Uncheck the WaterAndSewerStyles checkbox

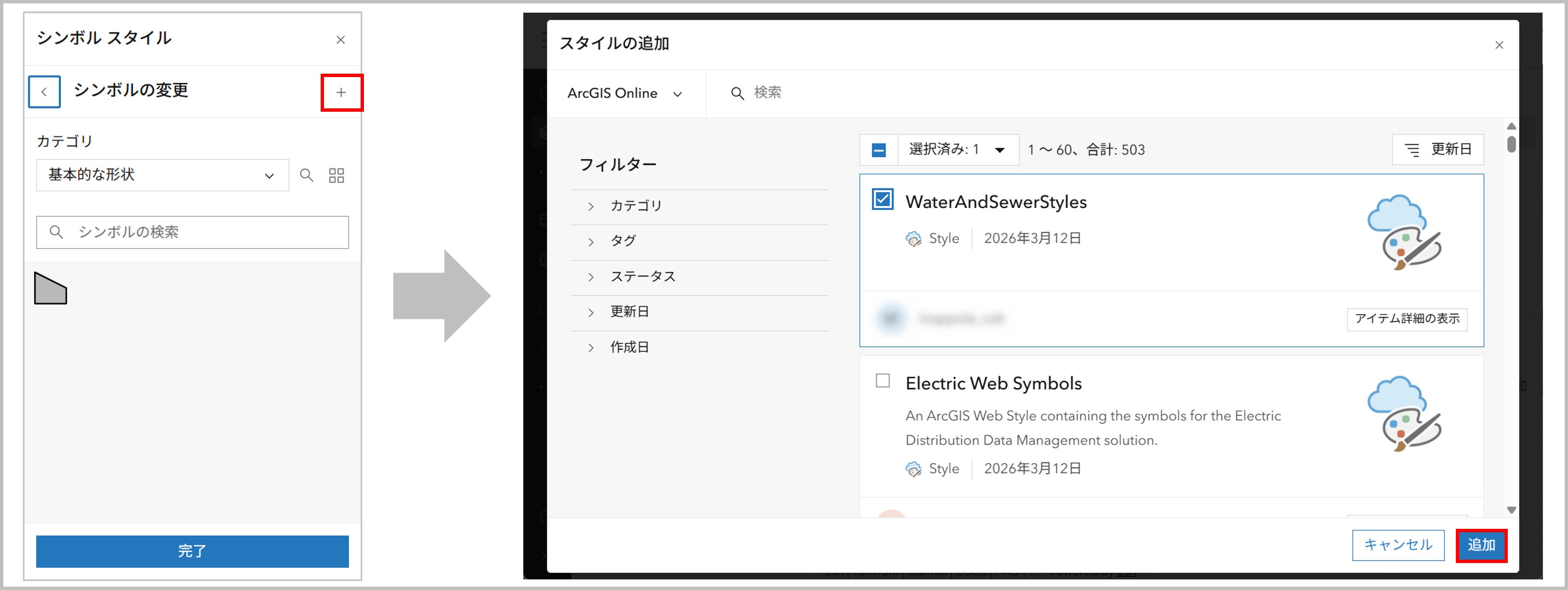[882, 199]
